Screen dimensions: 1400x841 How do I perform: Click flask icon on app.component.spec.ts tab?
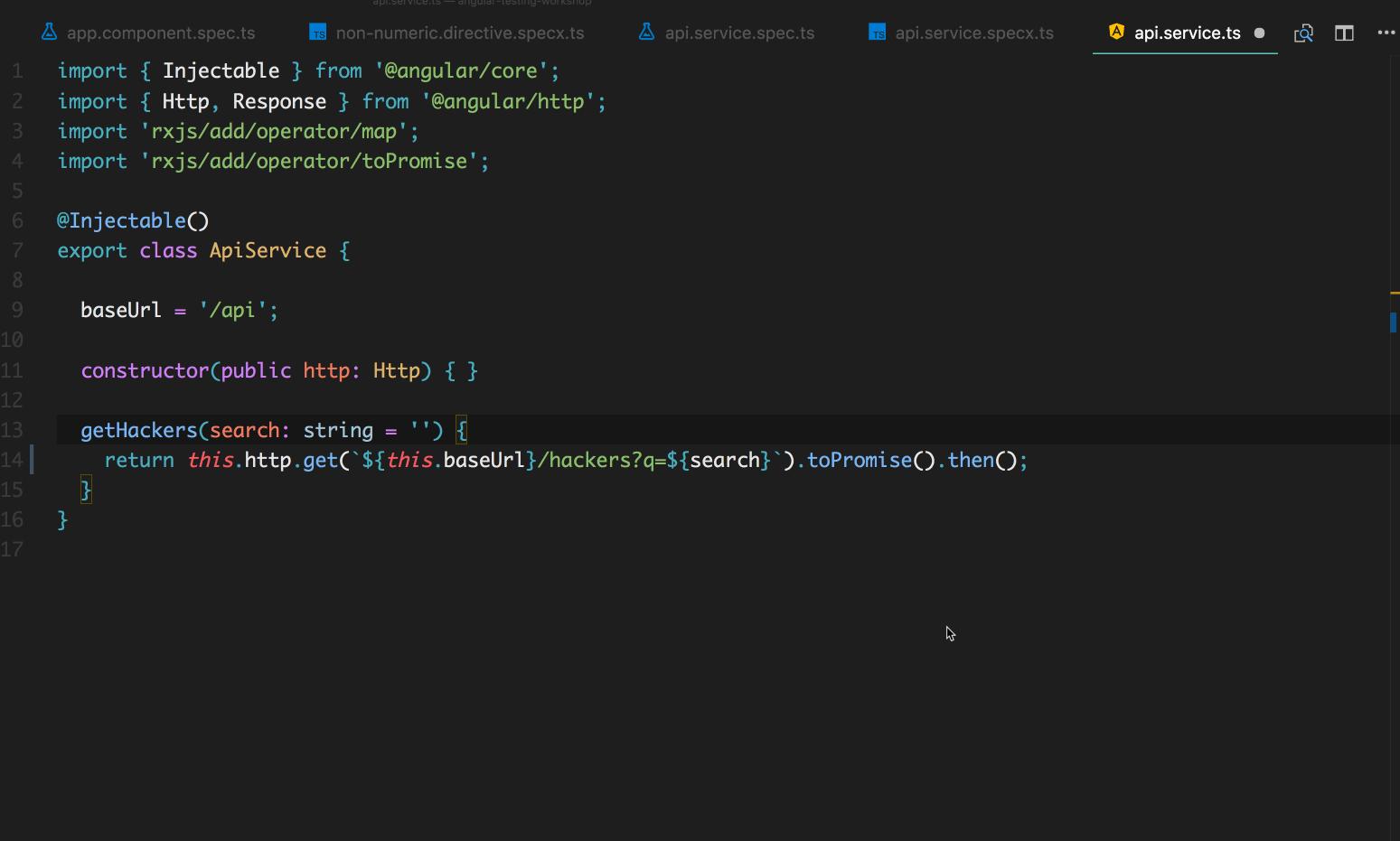(x=50, y=33)
